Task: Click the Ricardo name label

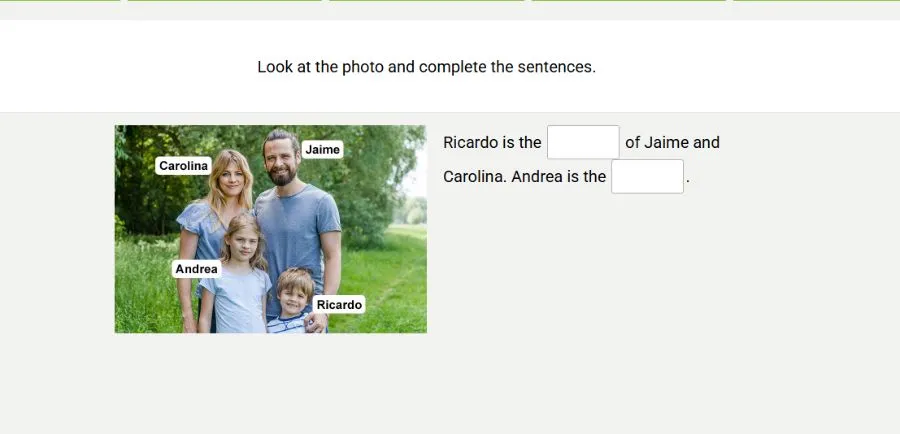Action: (339, 304)
